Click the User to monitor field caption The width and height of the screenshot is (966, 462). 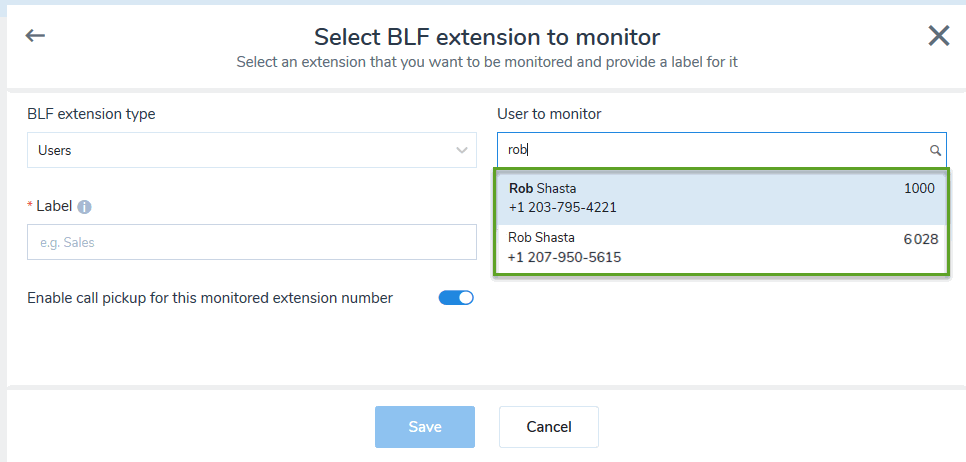pos(549,114)
